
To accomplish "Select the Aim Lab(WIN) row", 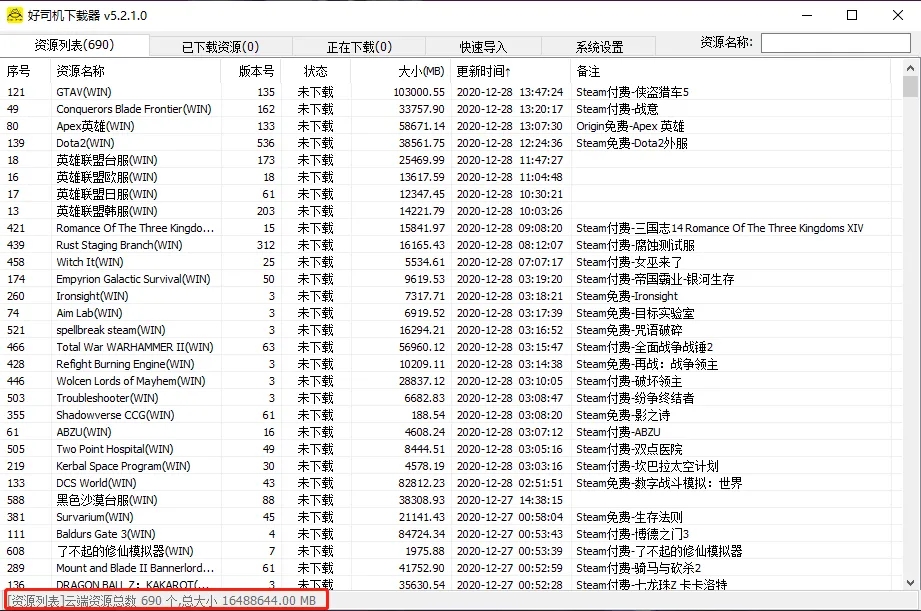I will click(451, 314).
